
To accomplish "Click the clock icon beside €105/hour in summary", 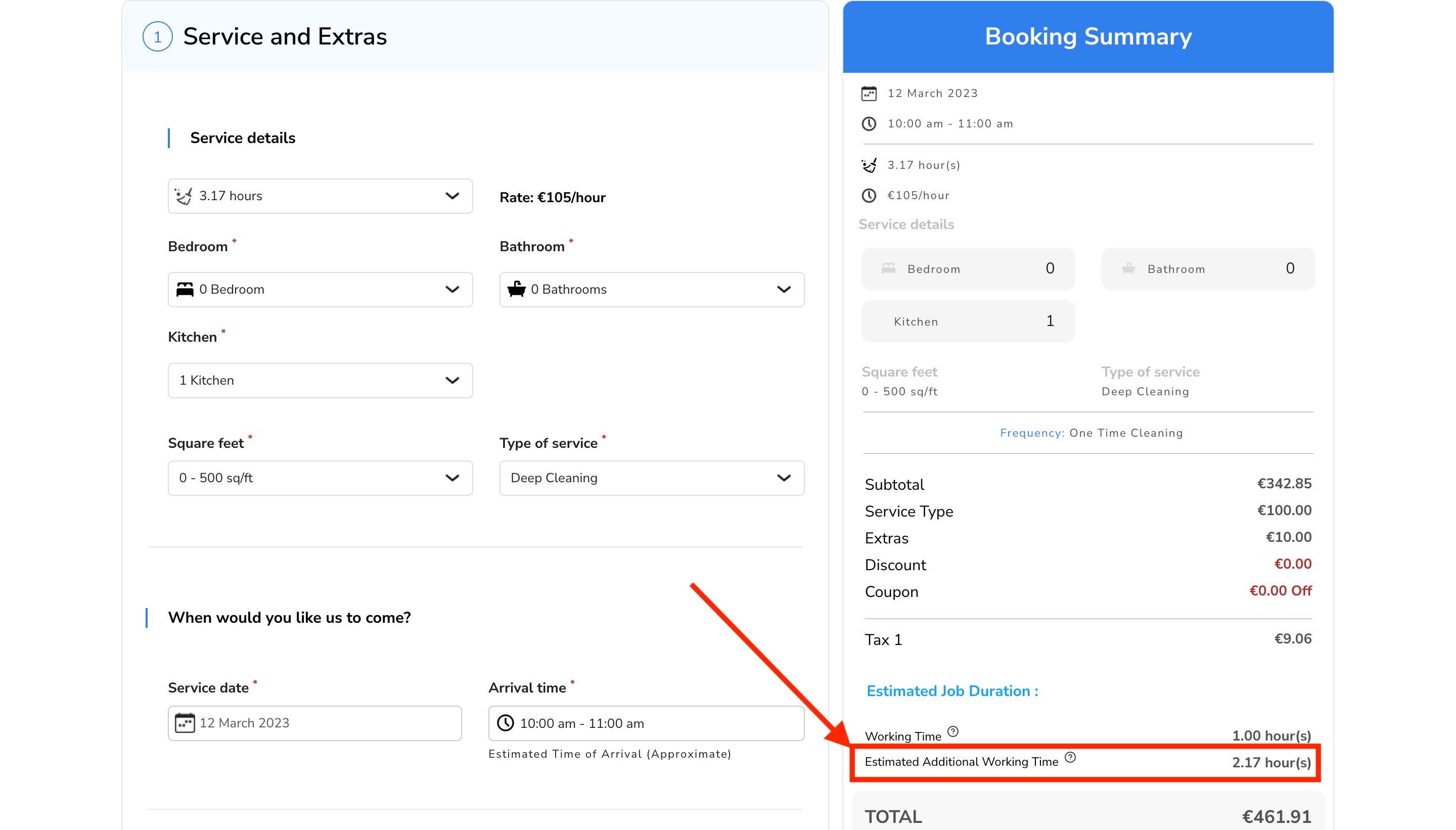I will 868,196.
